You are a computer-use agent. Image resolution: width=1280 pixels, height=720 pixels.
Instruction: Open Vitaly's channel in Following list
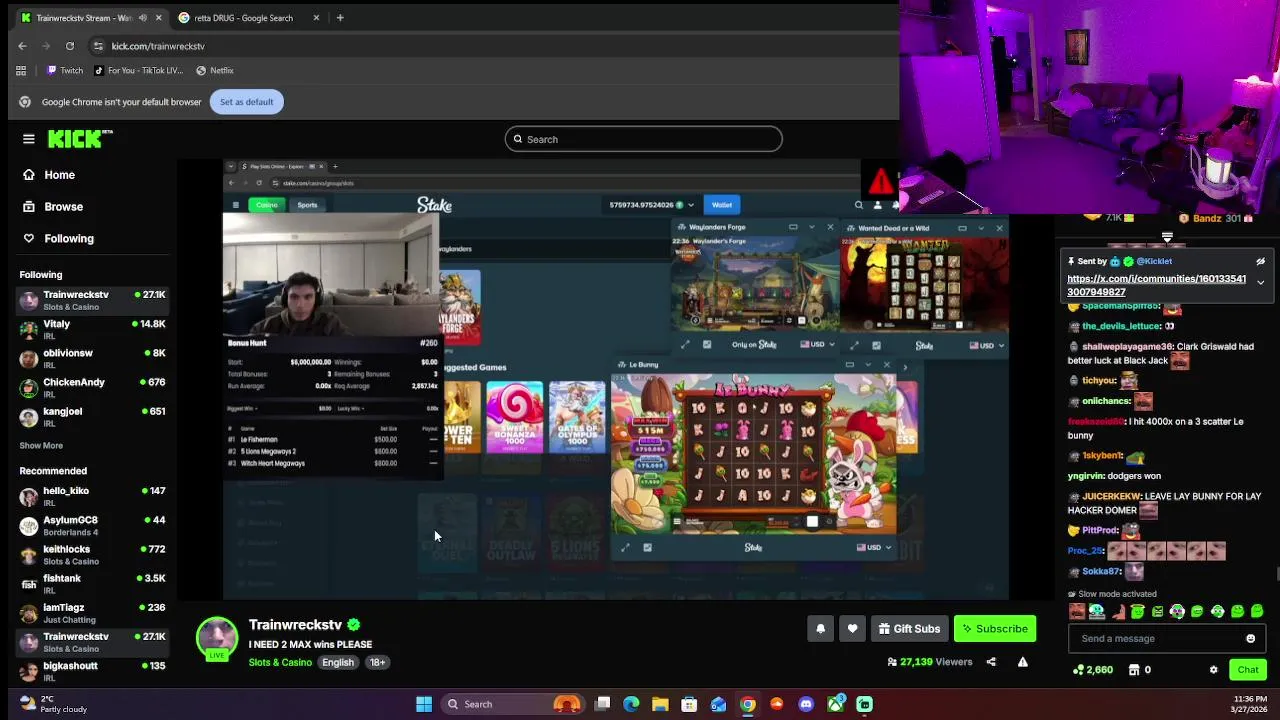click(92, 330)
